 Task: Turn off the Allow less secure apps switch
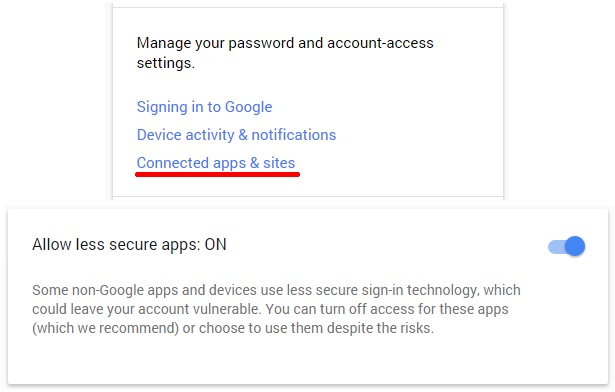pyautogui.click(x=566, y=246)
